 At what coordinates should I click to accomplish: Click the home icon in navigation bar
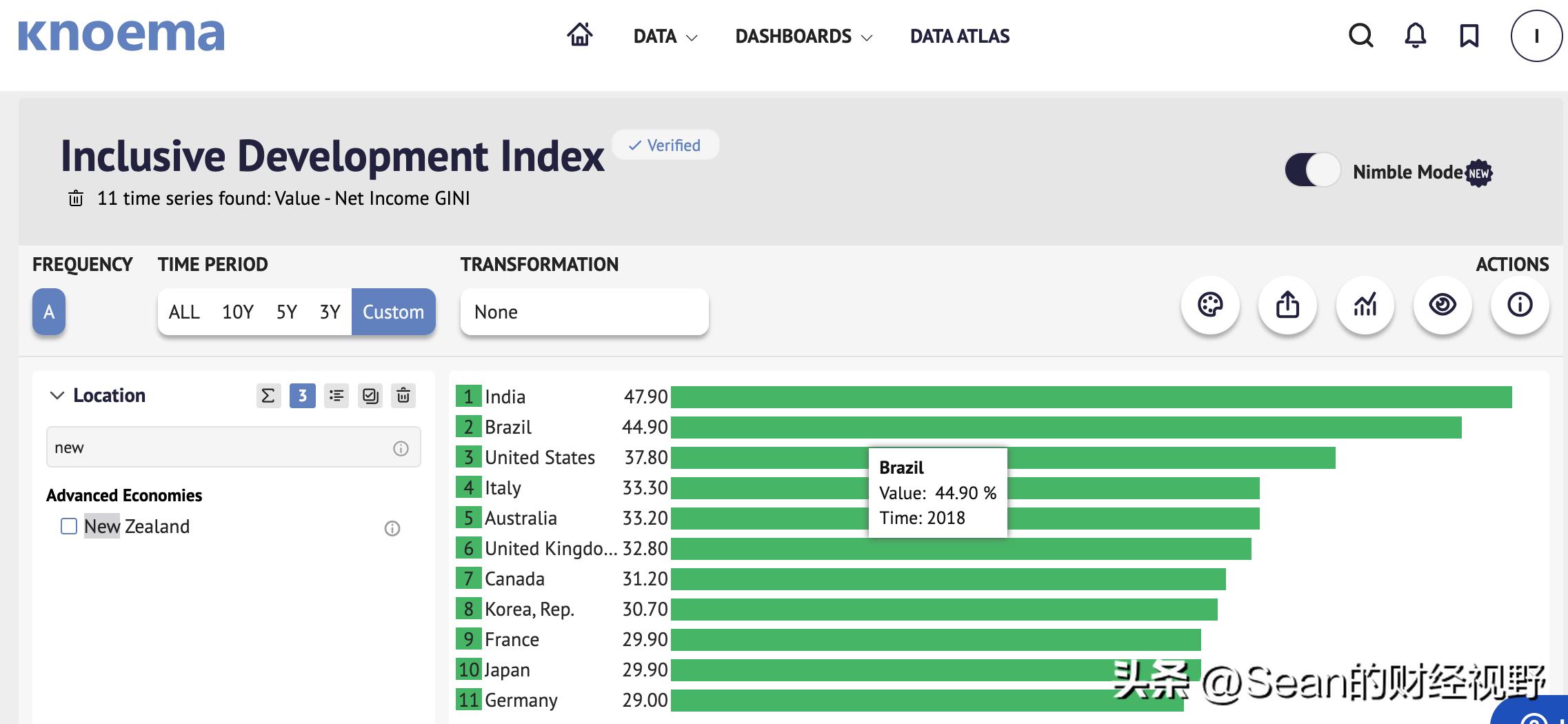[579, 34]
